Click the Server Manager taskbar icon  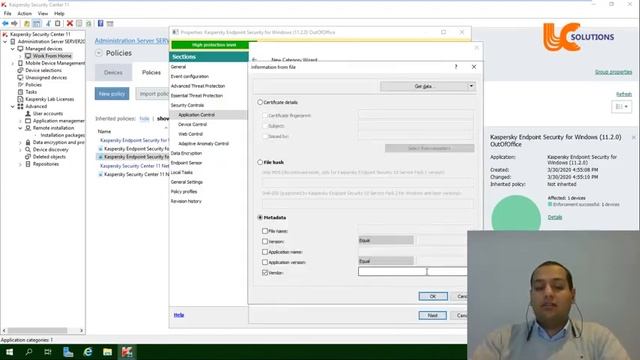(68, 352)
